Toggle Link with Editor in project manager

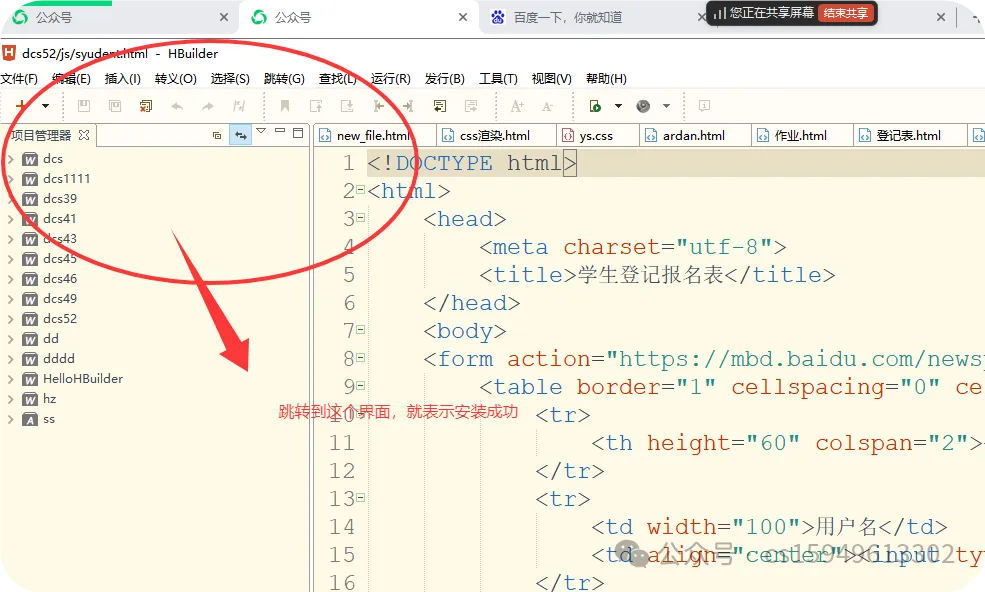241,134
